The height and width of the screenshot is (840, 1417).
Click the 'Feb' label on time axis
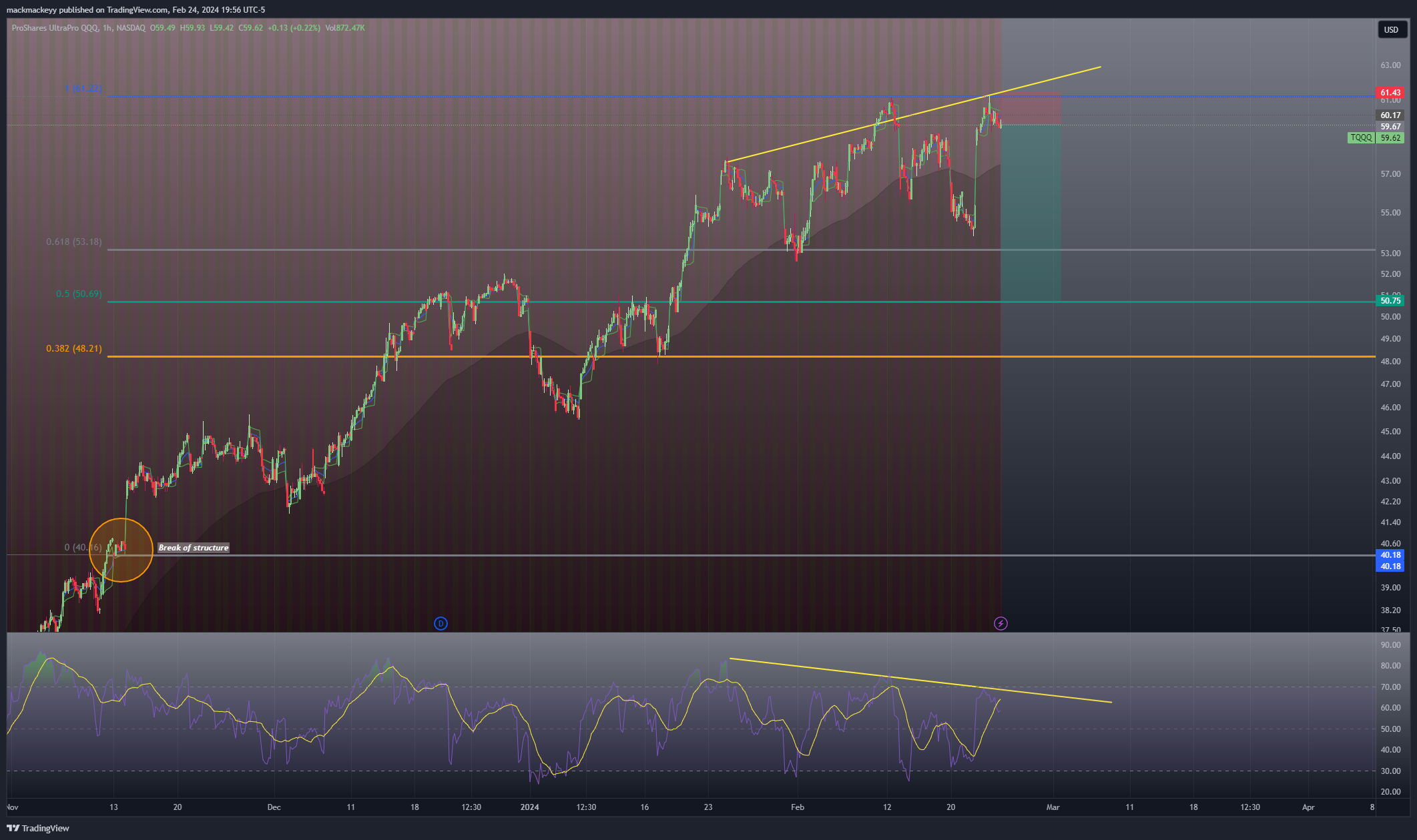pyautogui.click(x=798, y=807)
